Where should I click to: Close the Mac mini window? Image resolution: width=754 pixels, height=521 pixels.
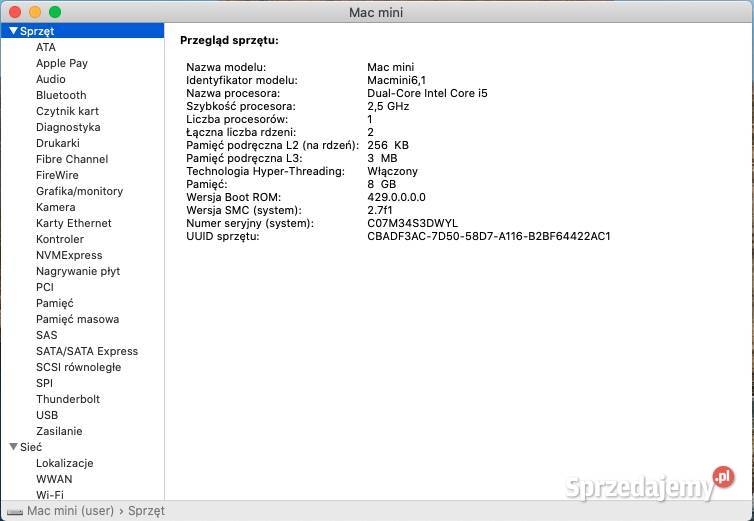[15, 12]
